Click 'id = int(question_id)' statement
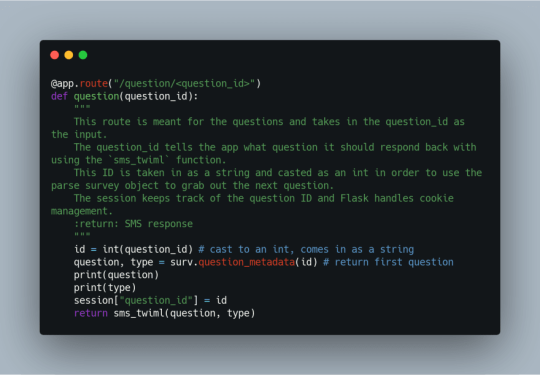Viewport: 540px width, 375px height. tap(133, 249)
